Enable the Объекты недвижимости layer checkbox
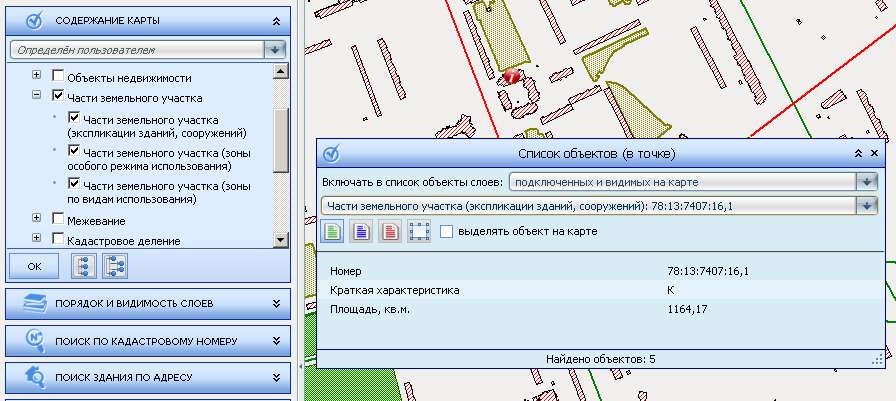 58,75
